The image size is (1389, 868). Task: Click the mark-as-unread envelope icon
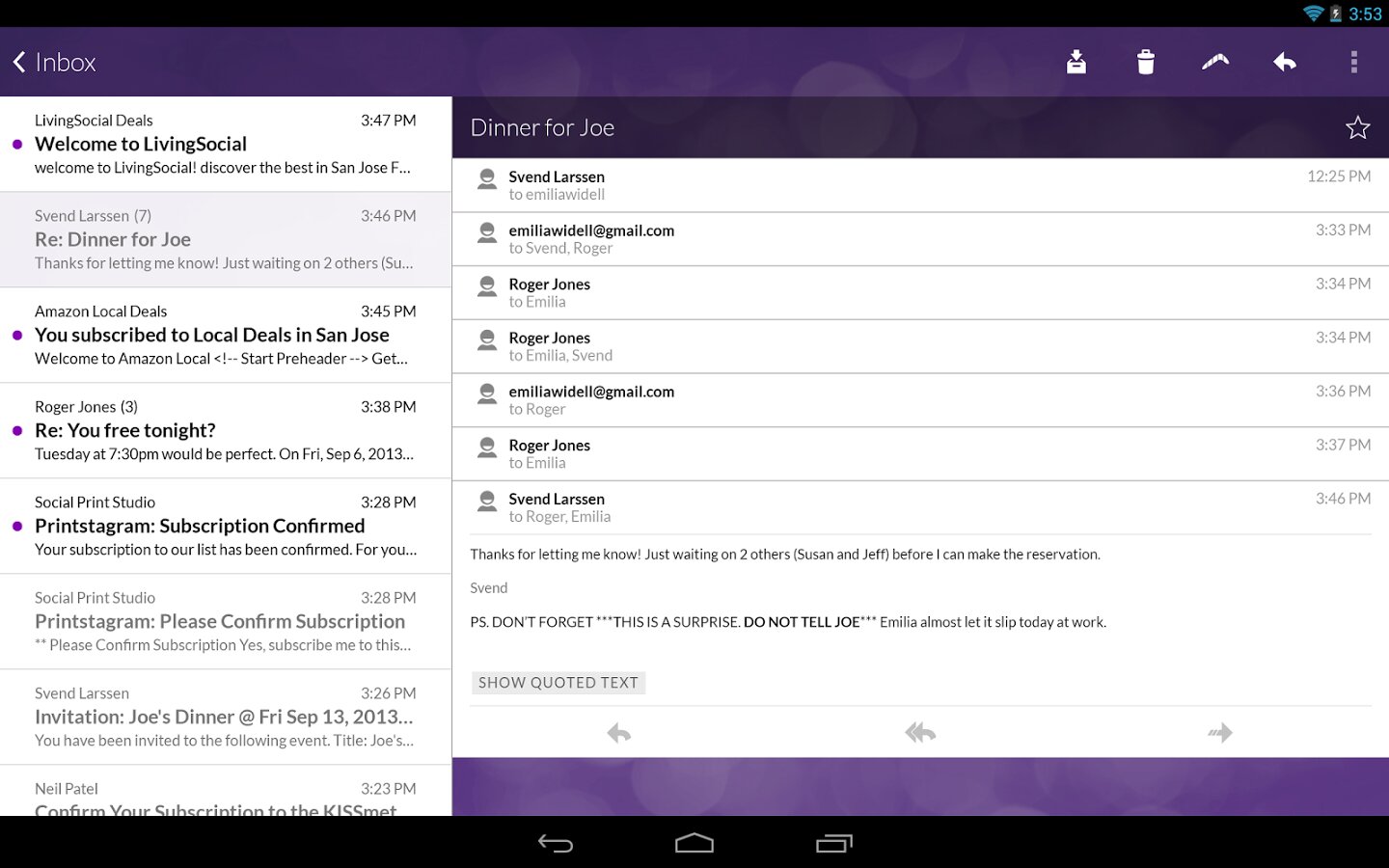(x=1215, y=63)
